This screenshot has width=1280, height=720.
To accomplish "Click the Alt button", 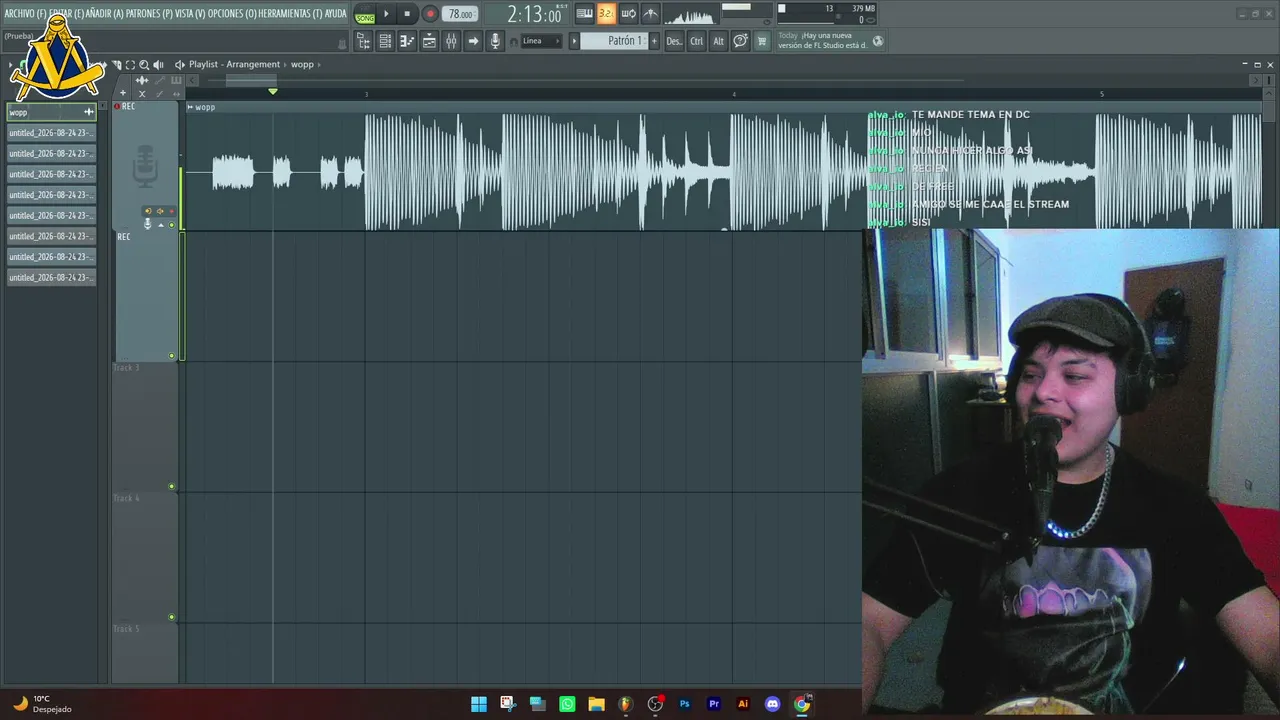I will 718,41.
